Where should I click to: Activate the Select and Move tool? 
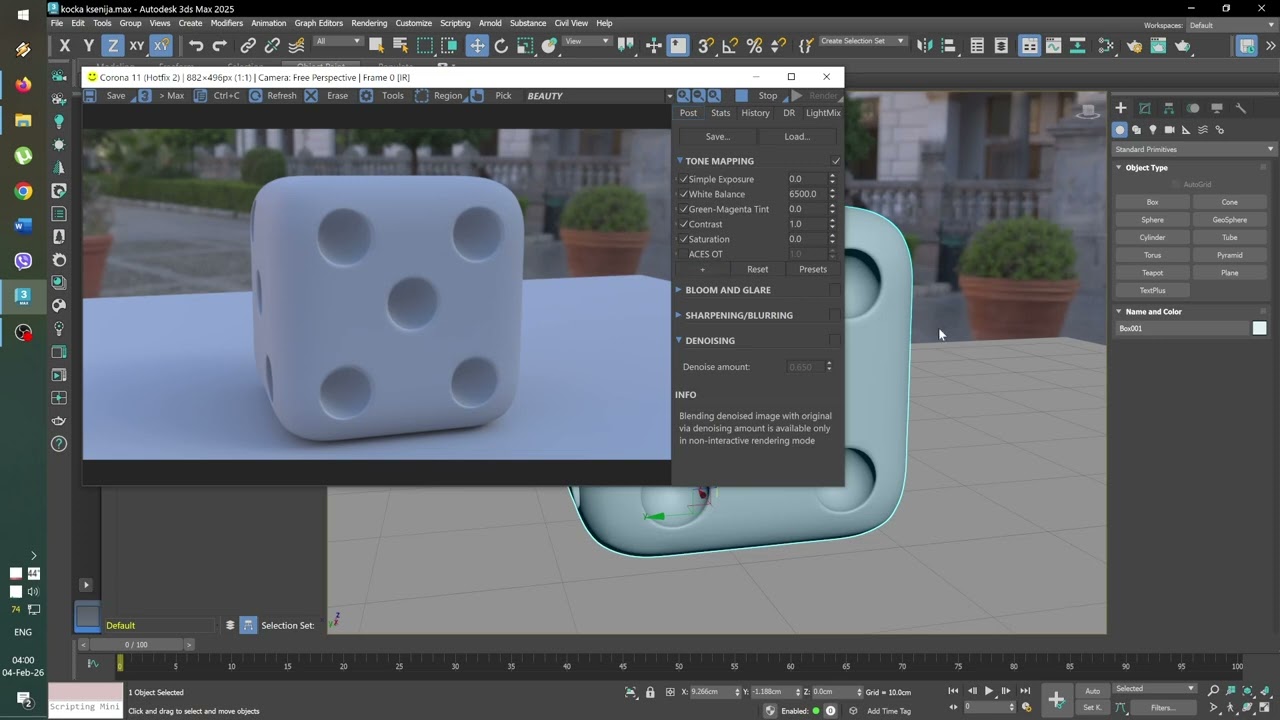coord(477,45)
